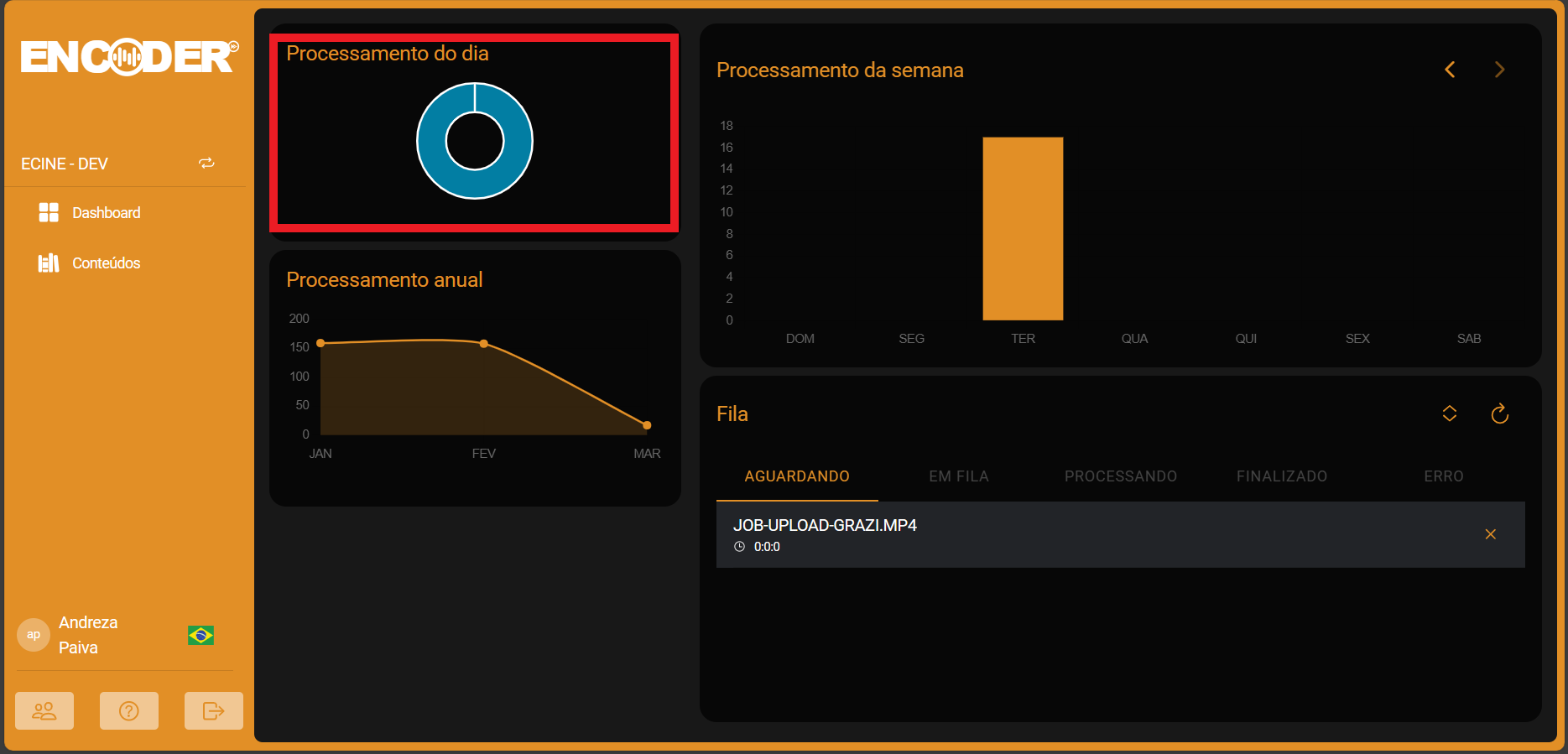
Task: Refresh the Fila queue
Action: (1500, 413)
